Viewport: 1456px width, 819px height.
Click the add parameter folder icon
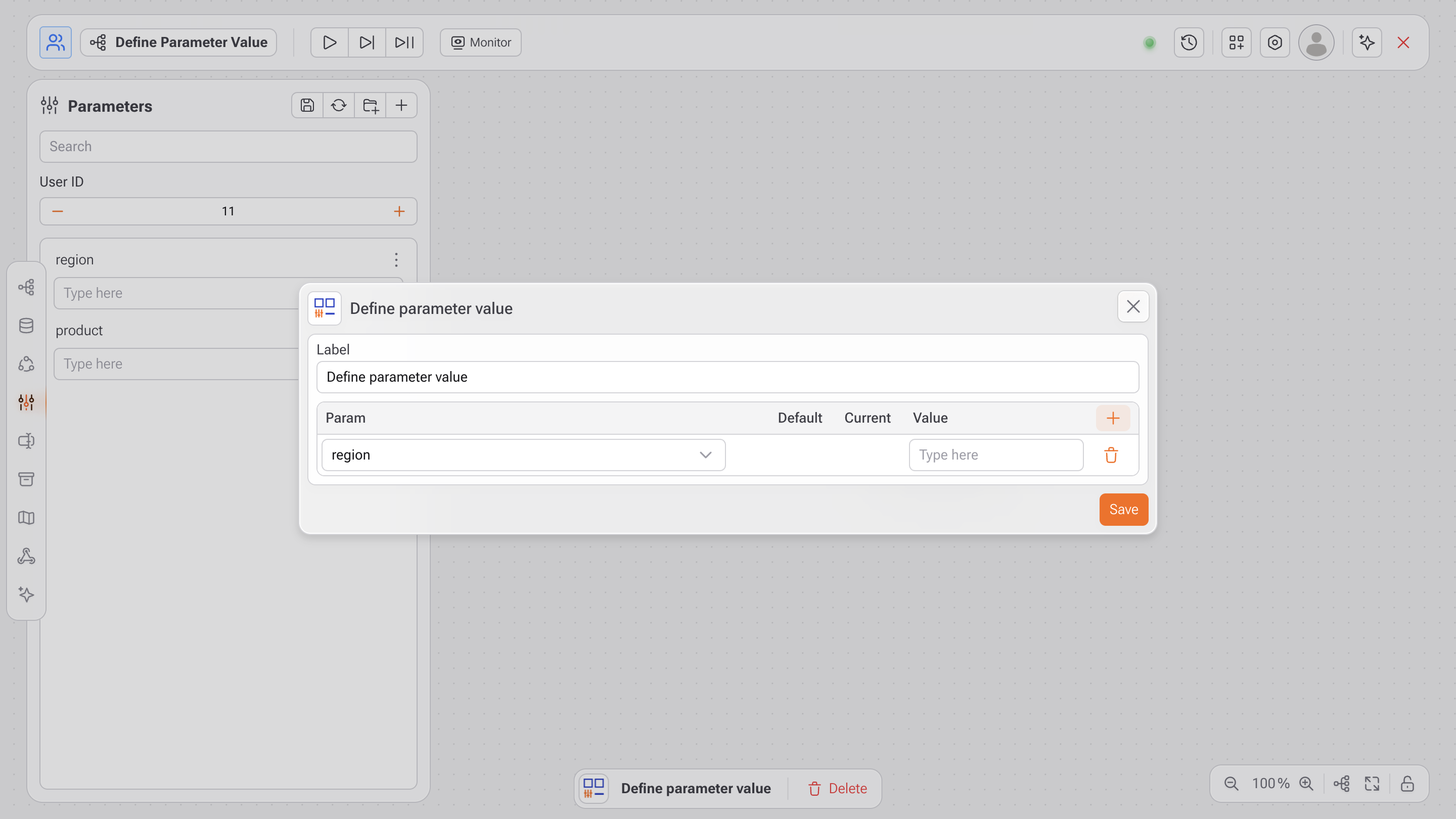pos(370,105)
